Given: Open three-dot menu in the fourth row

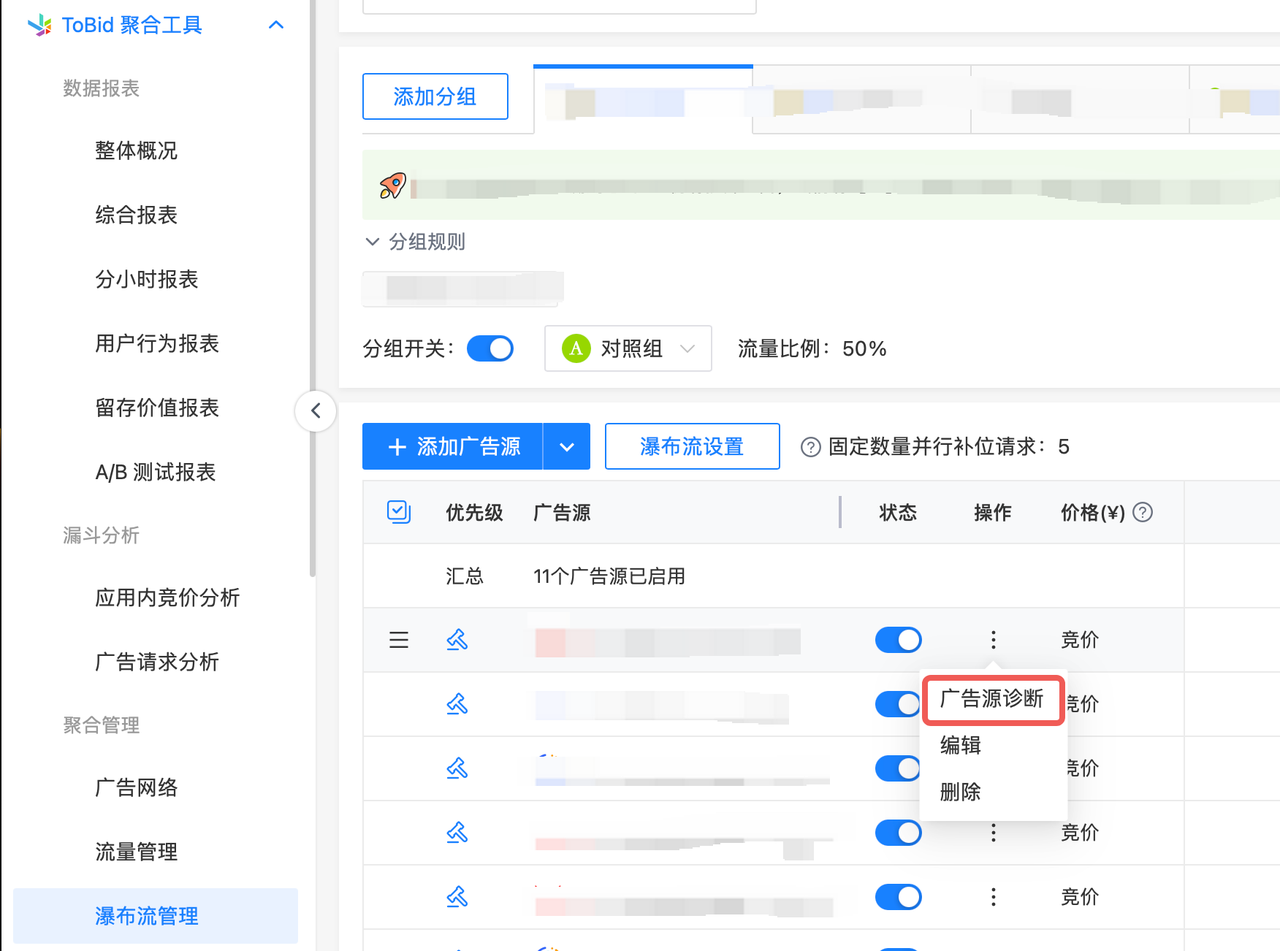Looking at the screenshot, I should [x=993, y=833].
